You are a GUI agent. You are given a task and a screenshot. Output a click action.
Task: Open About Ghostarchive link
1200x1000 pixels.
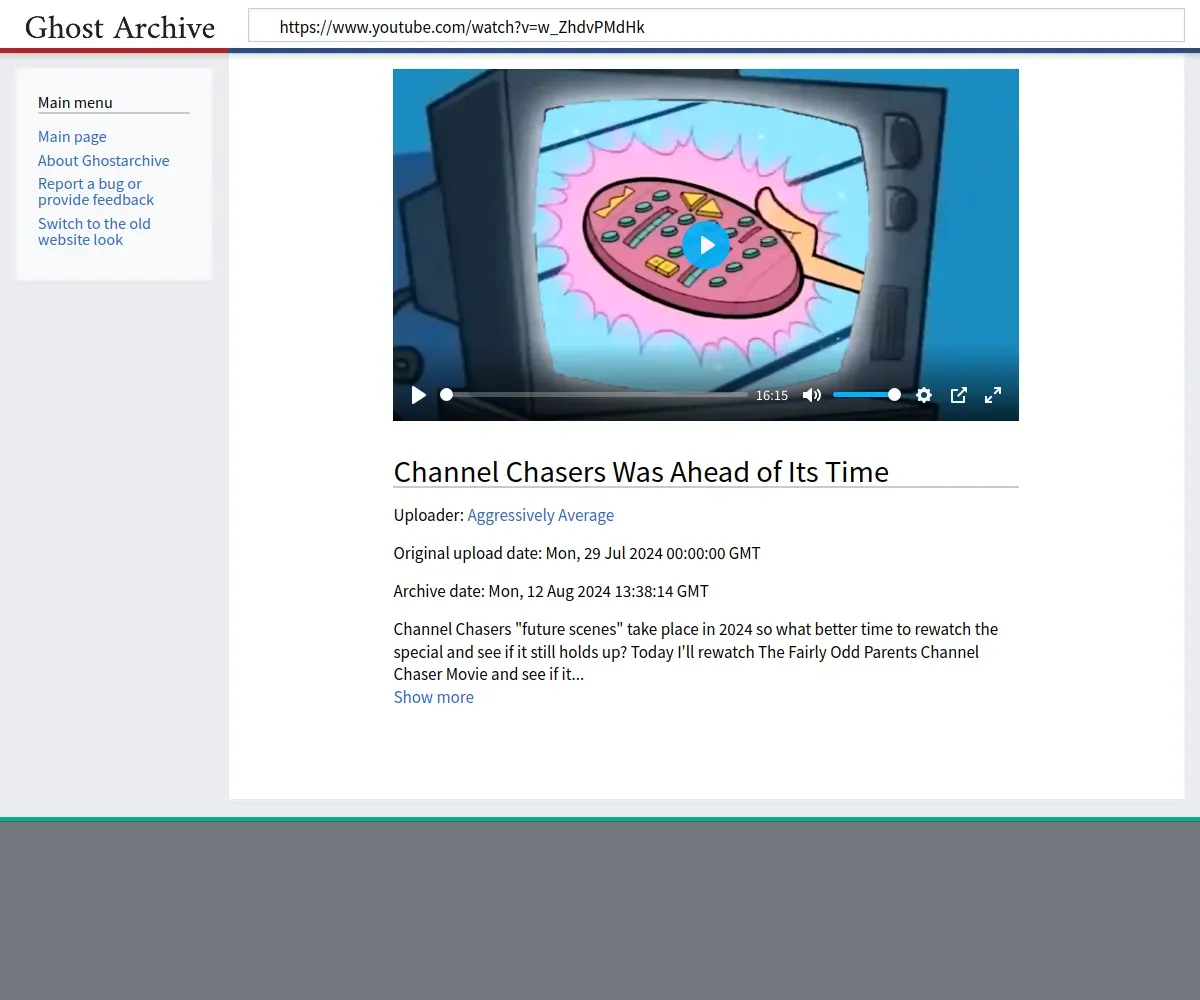click(x=104, y=161)
